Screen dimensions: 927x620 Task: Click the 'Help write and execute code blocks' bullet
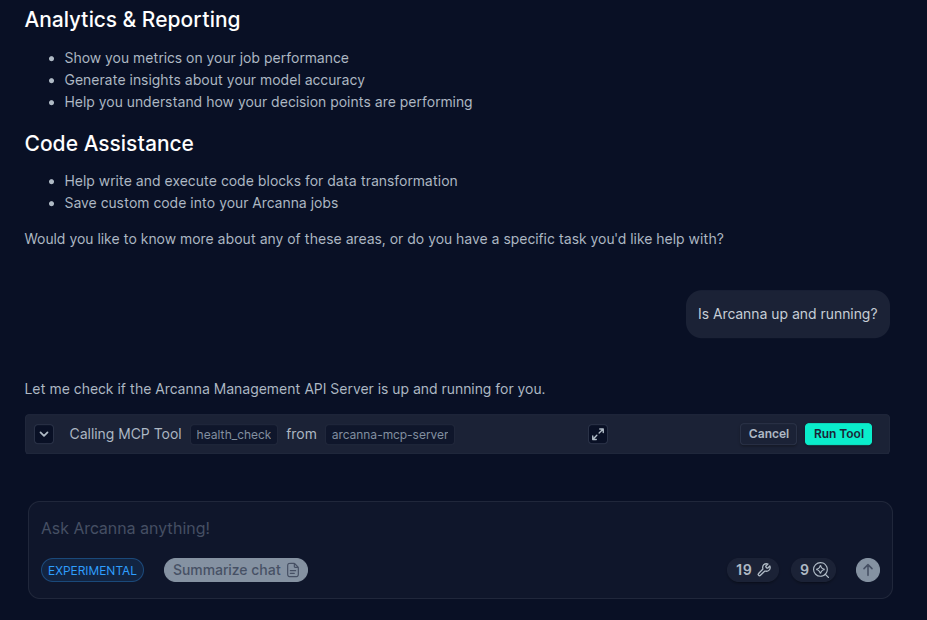(261, 181)
